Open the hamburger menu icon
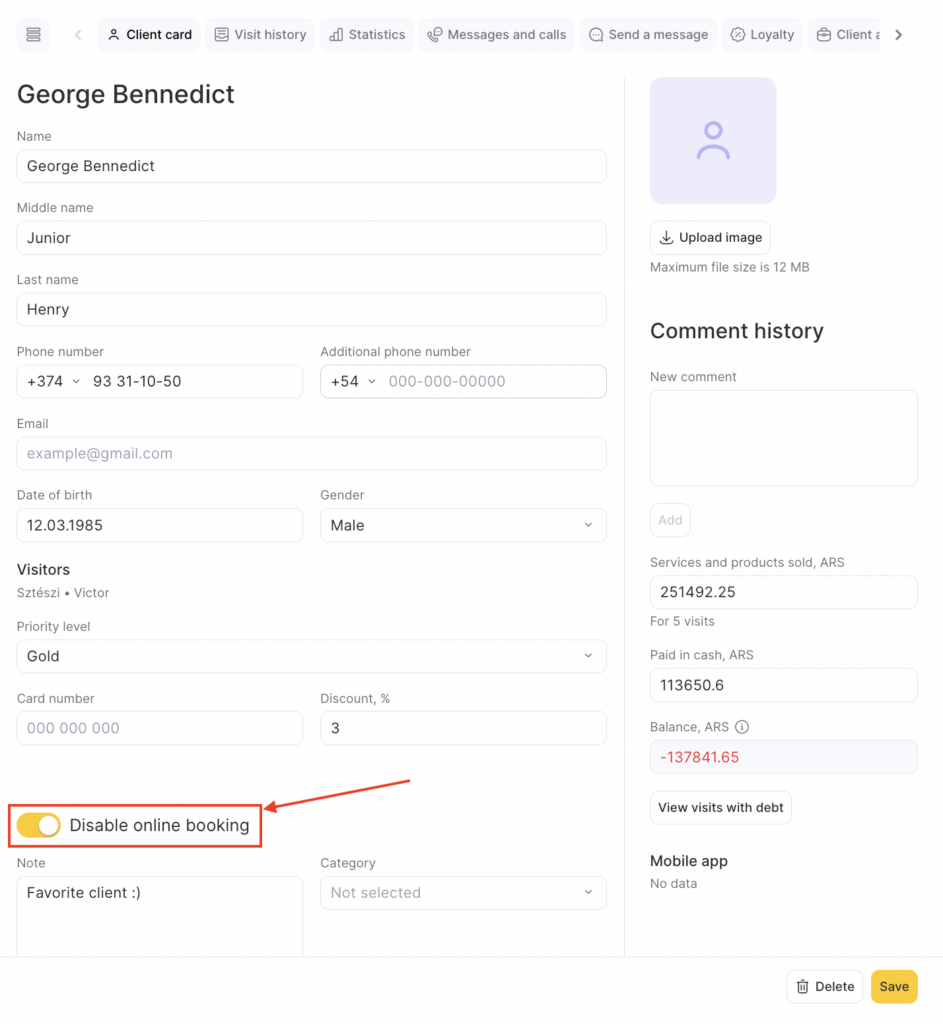The width and height of the screenshot is (943, 1024). click(x=33, y=35)
